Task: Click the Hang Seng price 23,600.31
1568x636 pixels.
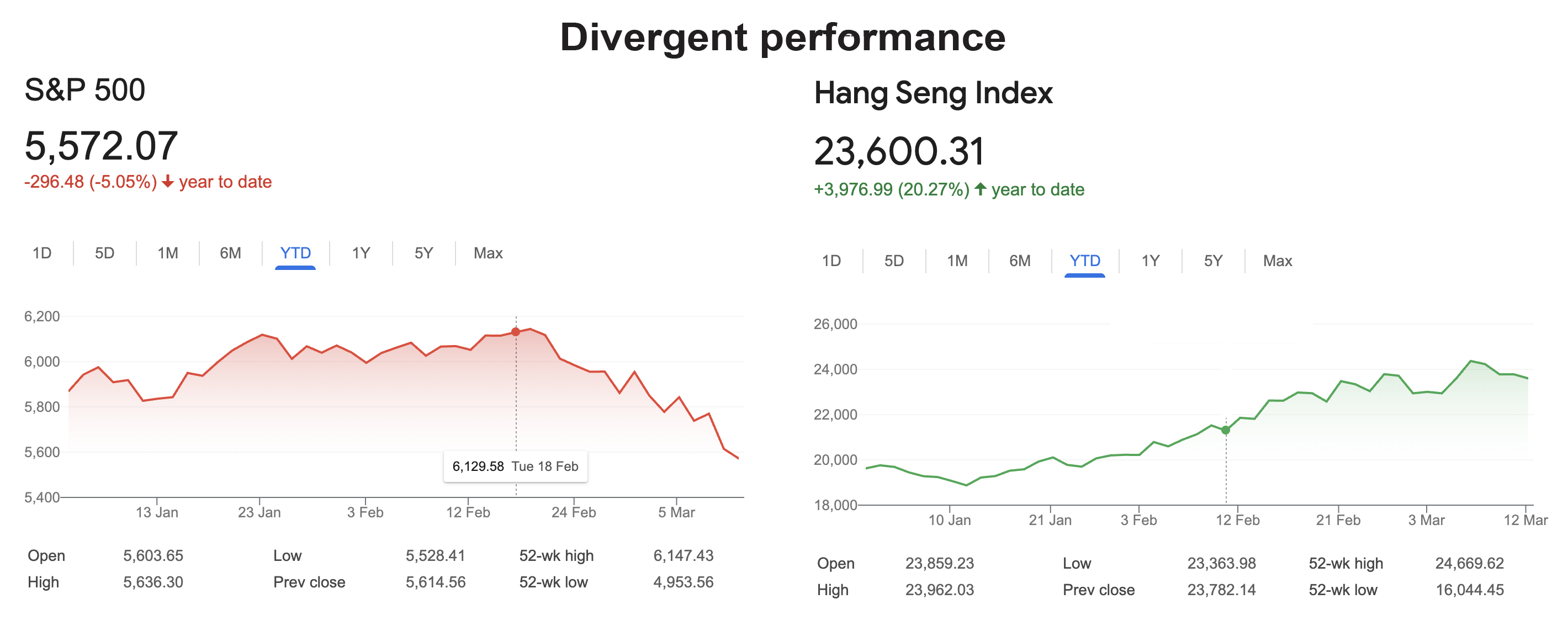Action: (899, 151)
